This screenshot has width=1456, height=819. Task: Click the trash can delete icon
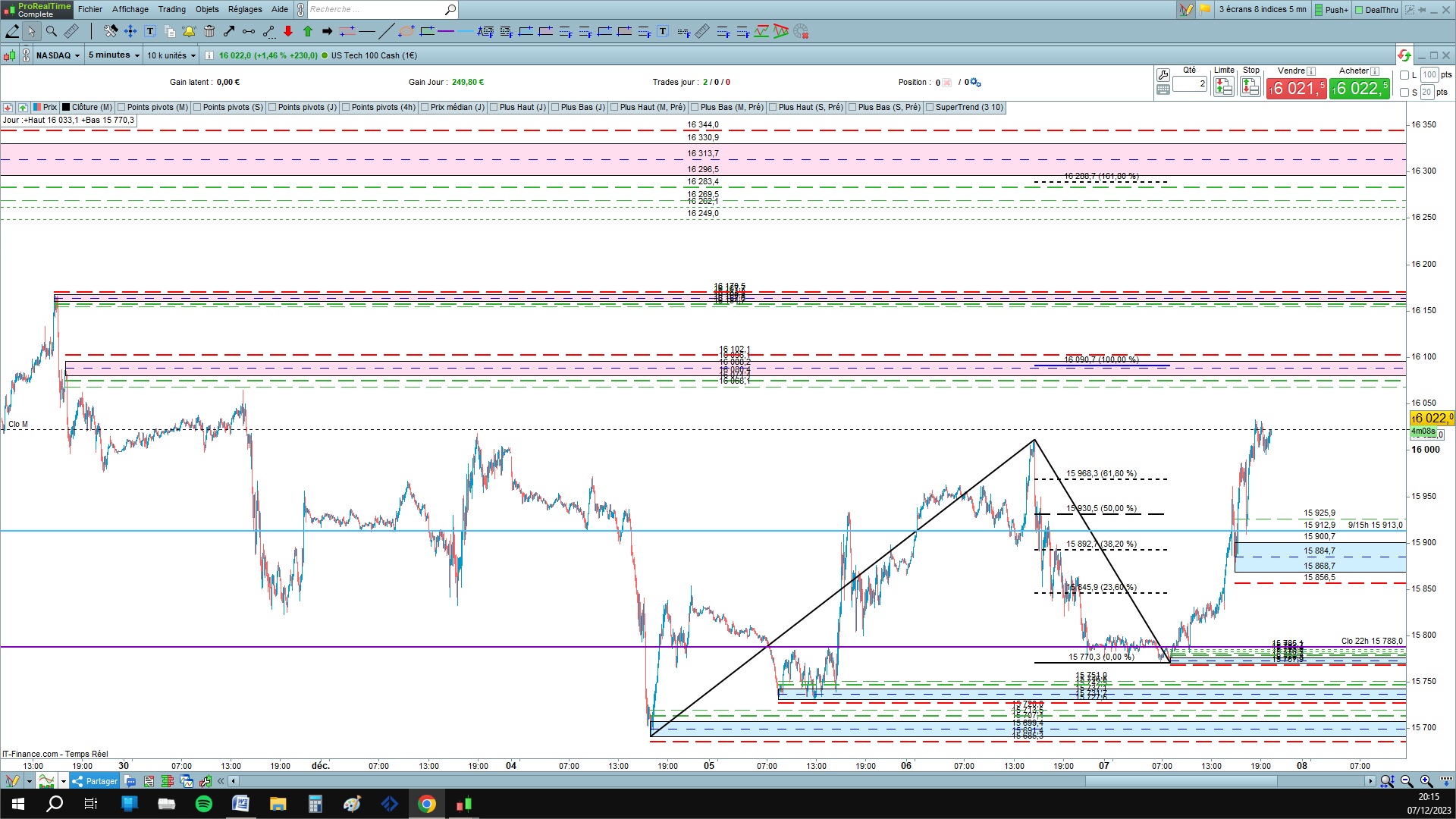click(x=209, y=31)
